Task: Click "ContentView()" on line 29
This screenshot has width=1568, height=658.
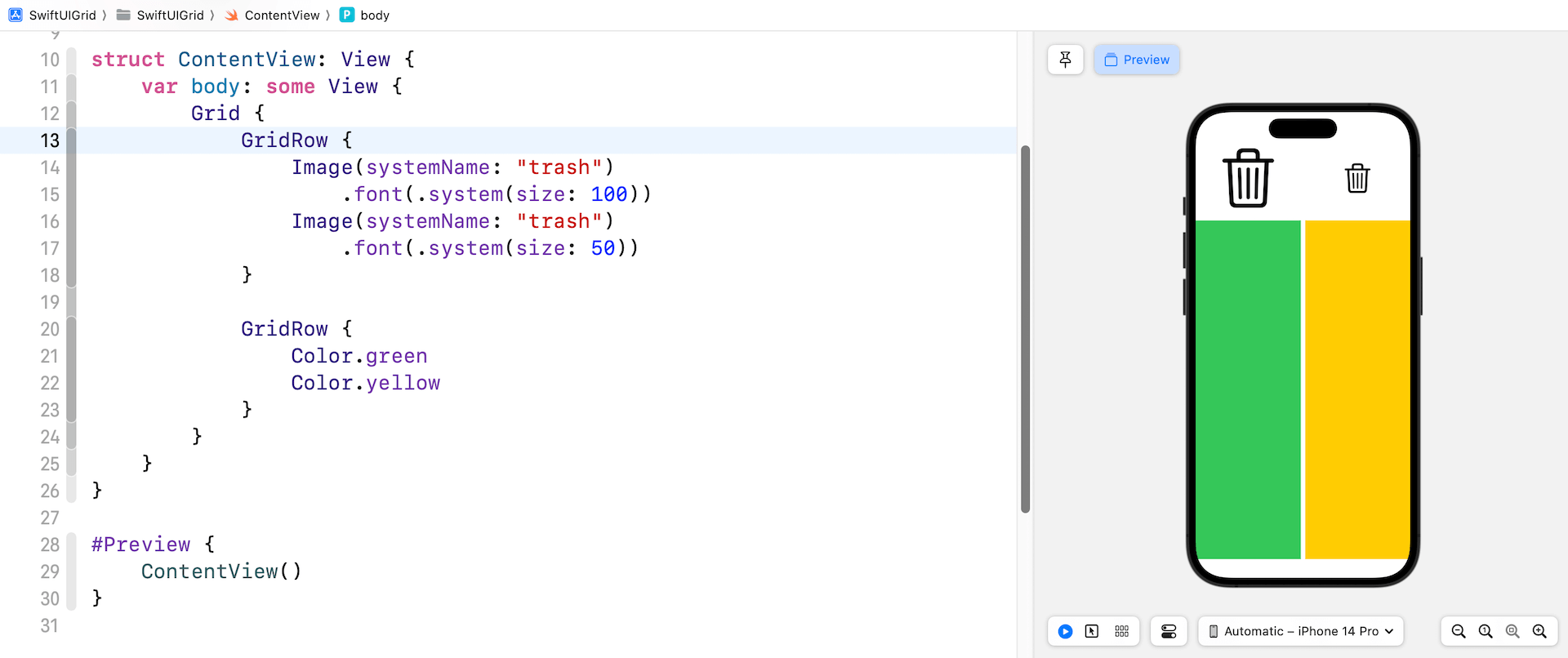Action: (x=221, y=571)
